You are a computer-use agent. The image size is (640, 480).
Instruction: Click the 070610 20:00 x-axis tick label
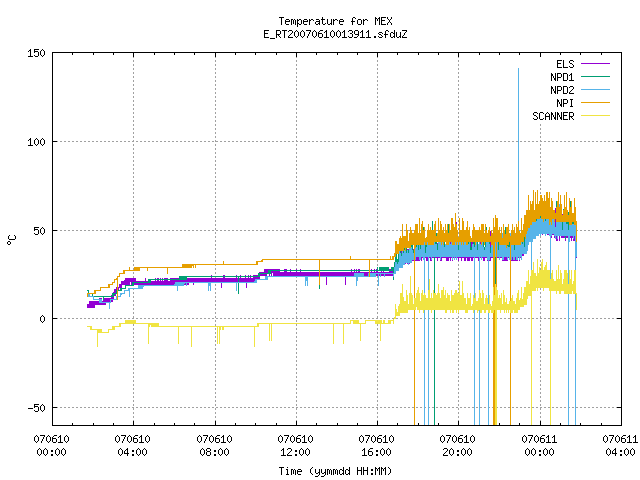[x=458, y=445]
